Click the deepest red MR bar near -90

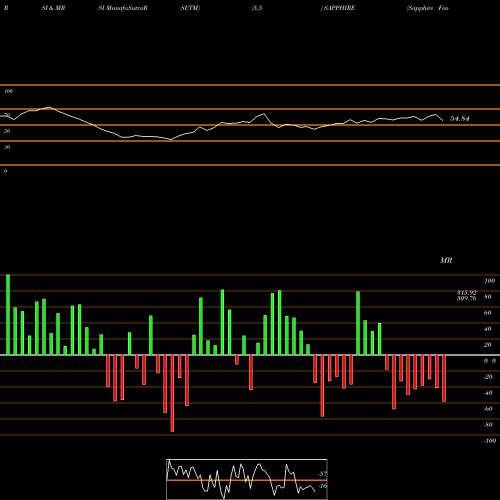click(x=172, y=393)
